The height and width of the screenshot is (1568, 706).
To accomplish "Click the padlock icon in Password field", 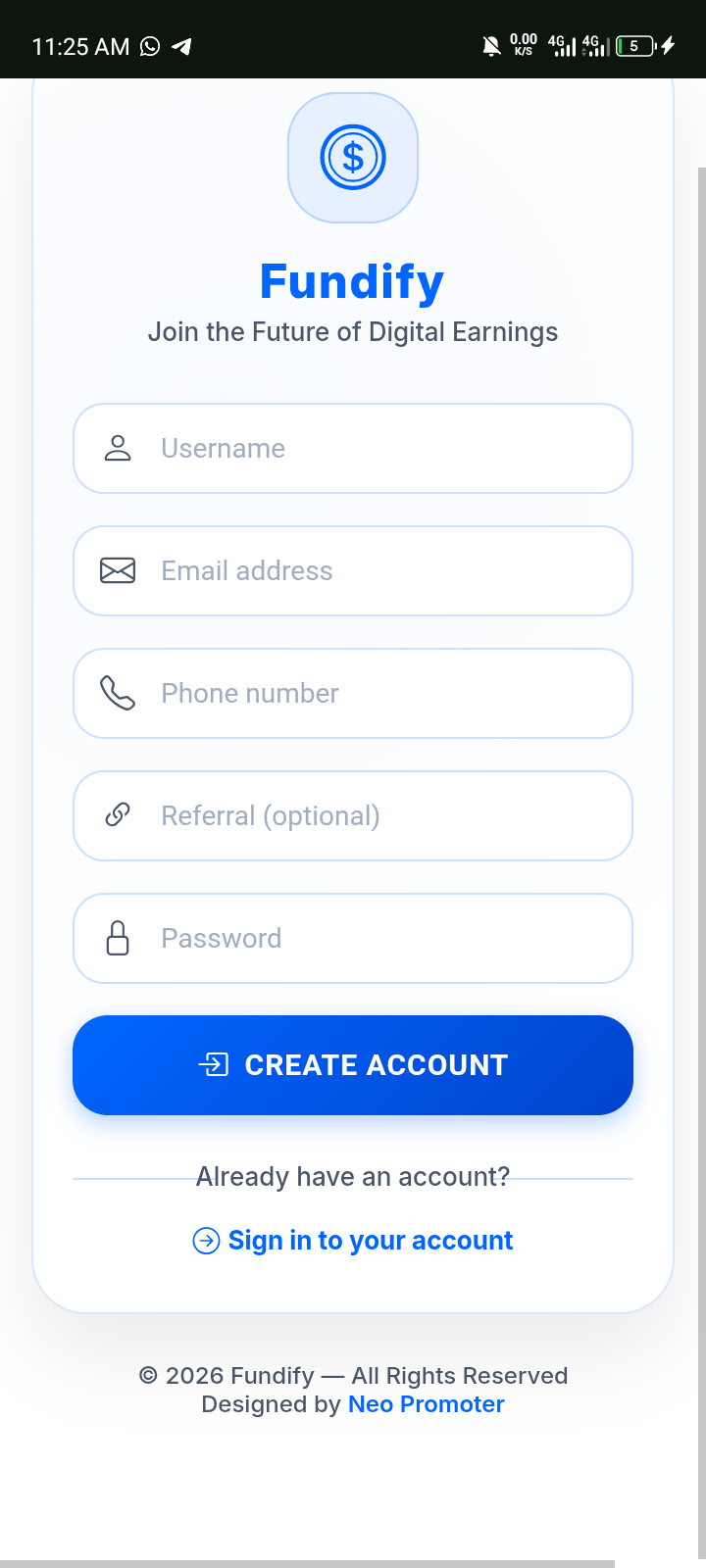I will click(118, 938).
